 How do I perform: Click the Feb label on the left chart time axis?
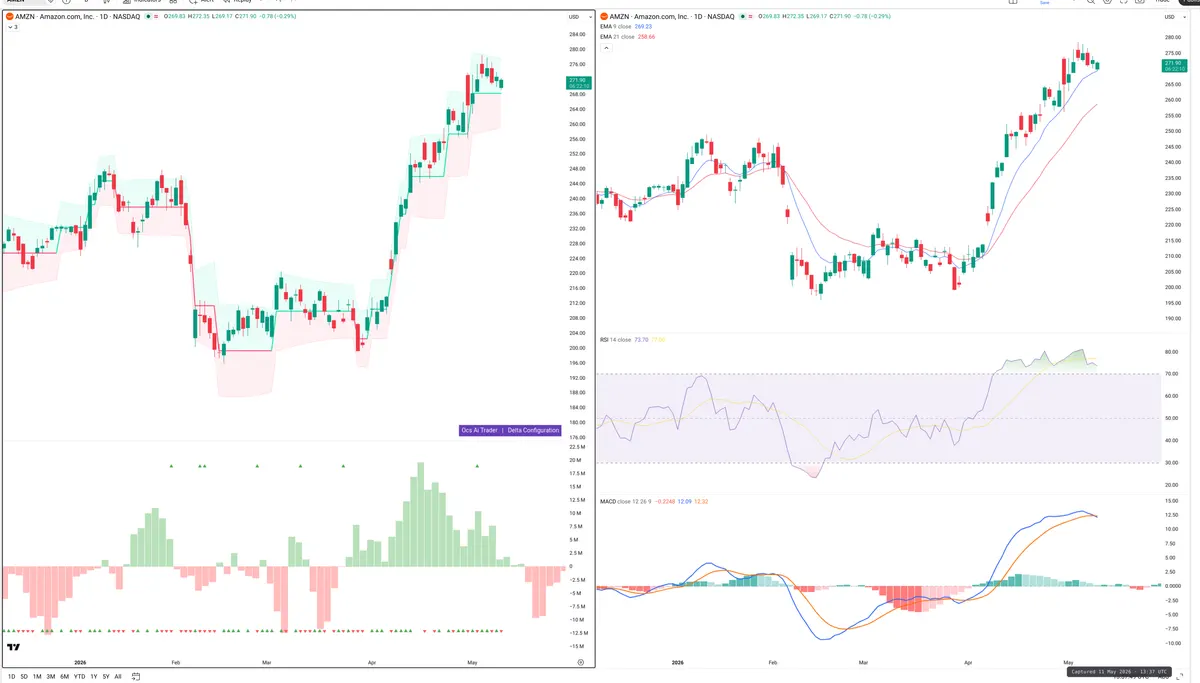tap(176, 662)
